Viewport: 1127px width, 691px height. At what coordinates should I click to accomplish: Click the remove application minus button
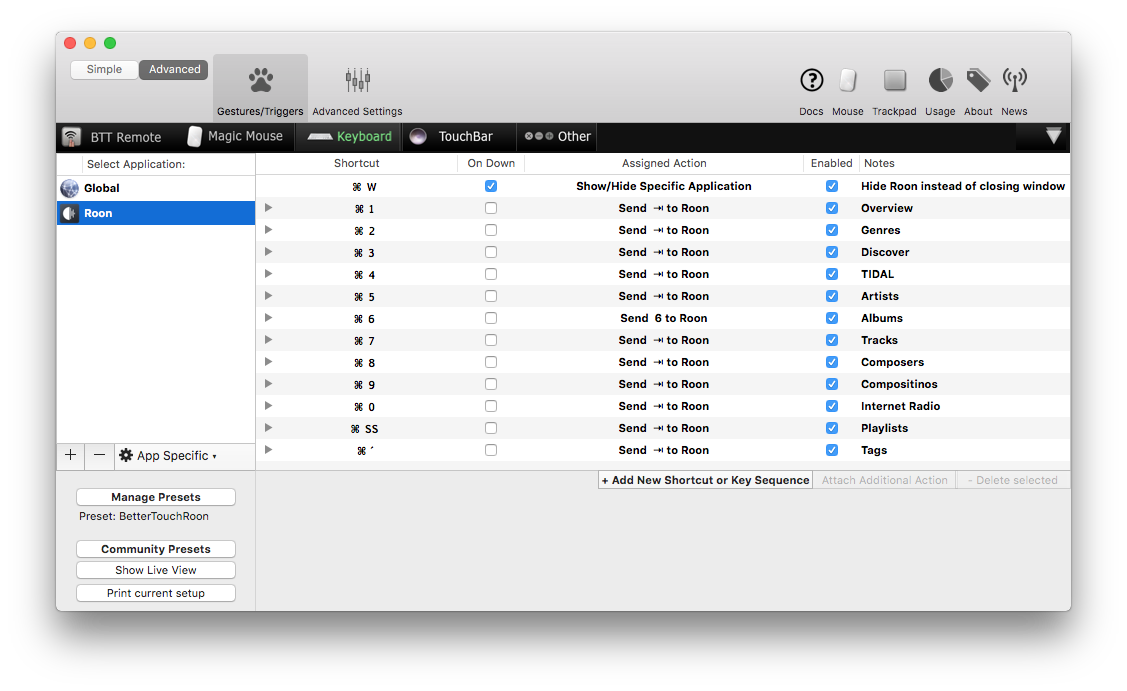point(99,455)
